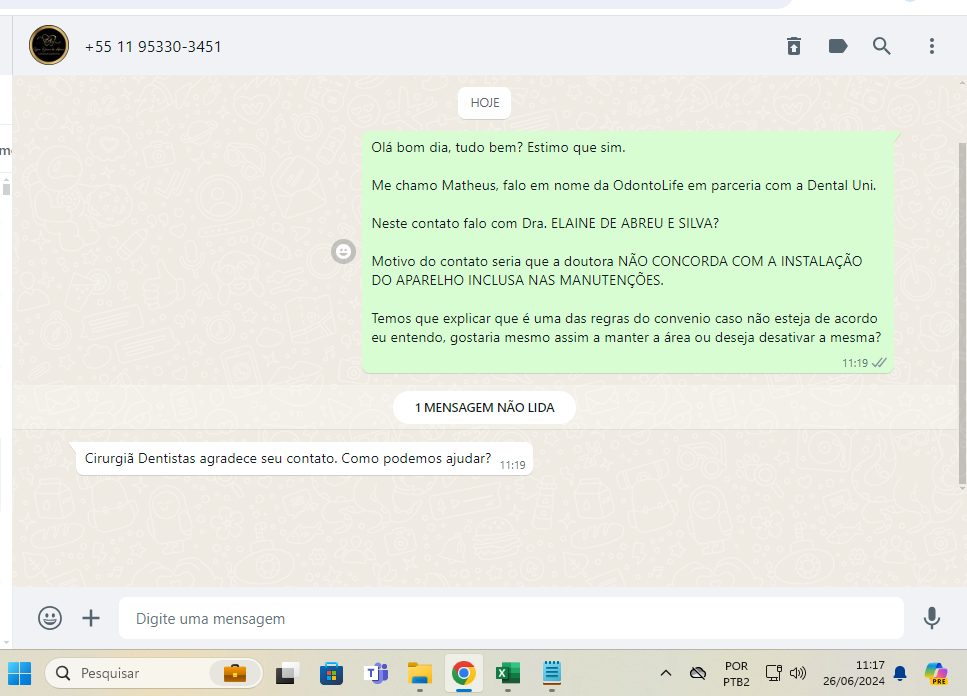Click the HOJE date chip
Screen dimensions: 967x696
[x=485, y=103]
